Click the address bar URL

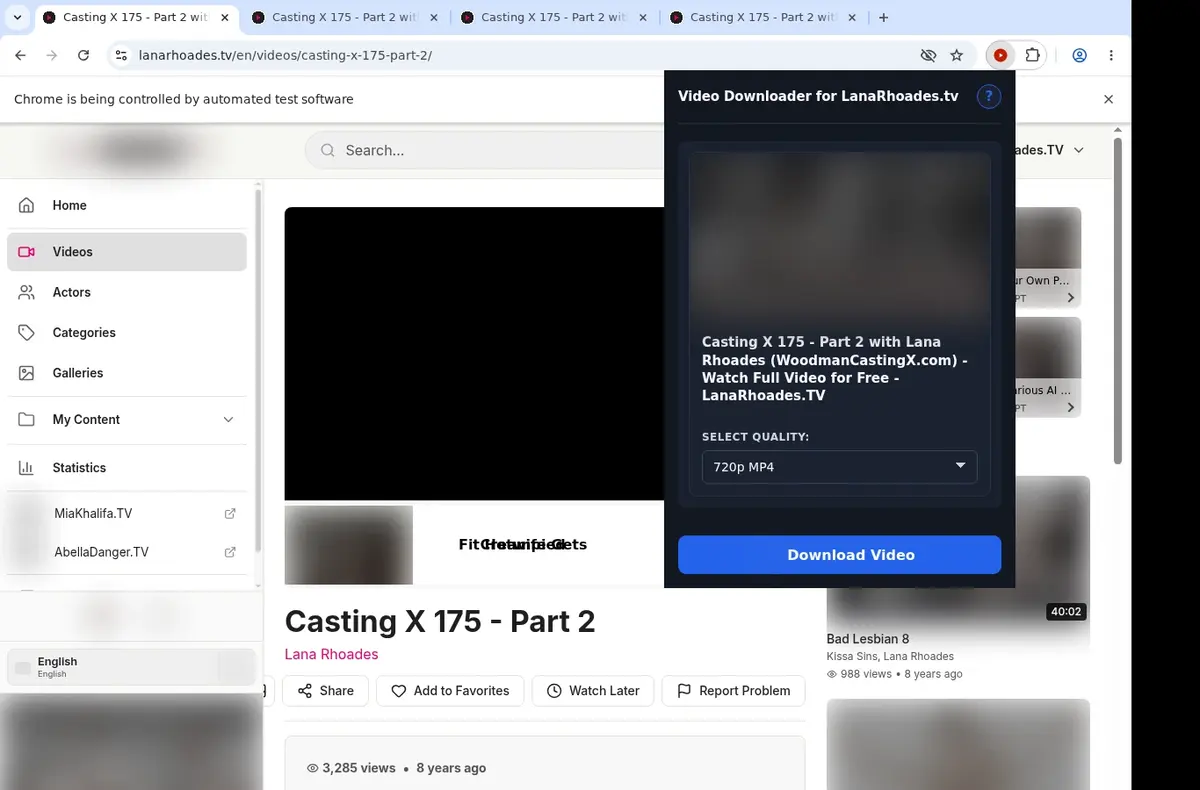pos(285,56)
